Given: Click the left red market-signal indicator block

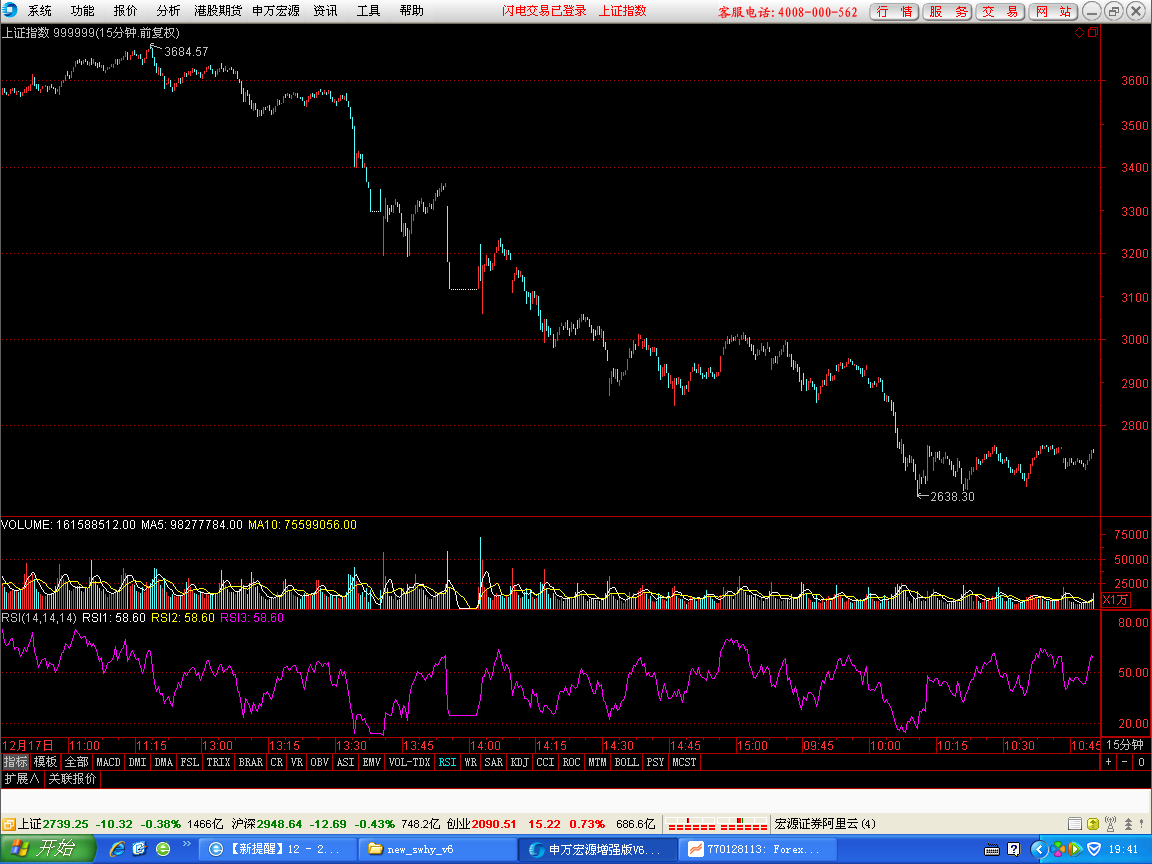Looking at the screenshot, I should pyautogui.click(x=691, y=824).
